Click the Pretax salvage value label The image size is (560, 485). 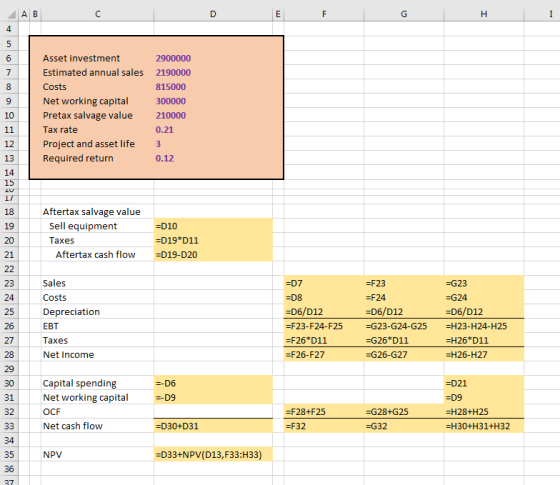click(88, 115)
